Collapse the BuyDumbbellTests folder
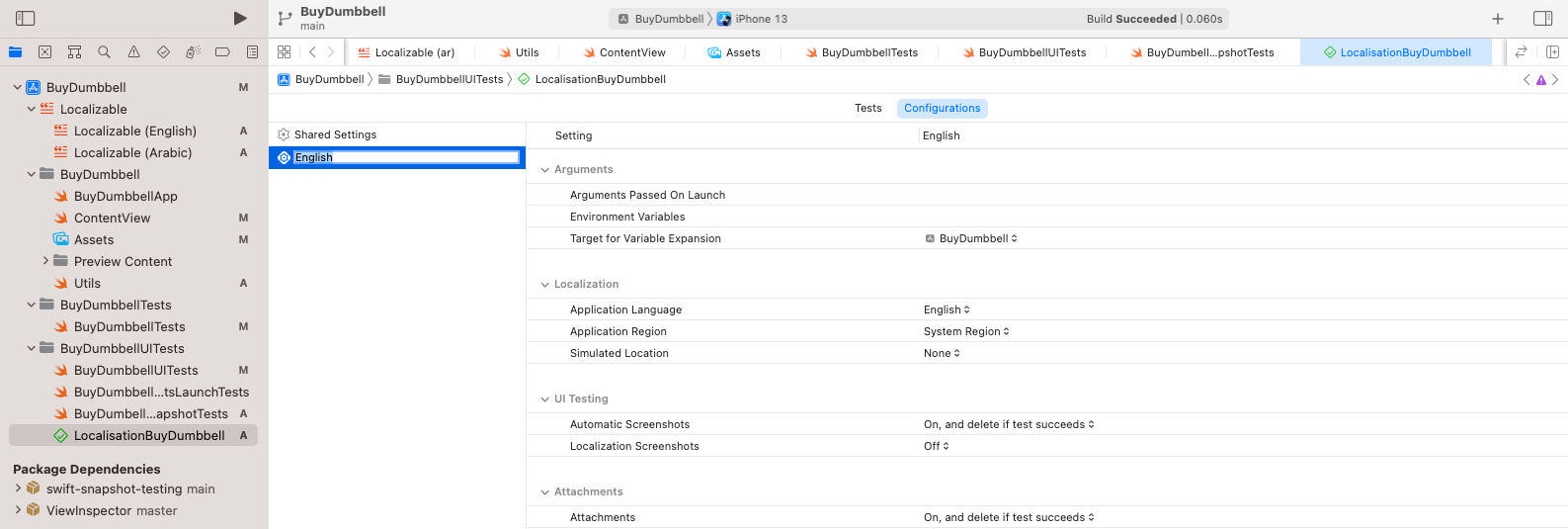This screenshot has width=1568, height=529. point(32,305)
